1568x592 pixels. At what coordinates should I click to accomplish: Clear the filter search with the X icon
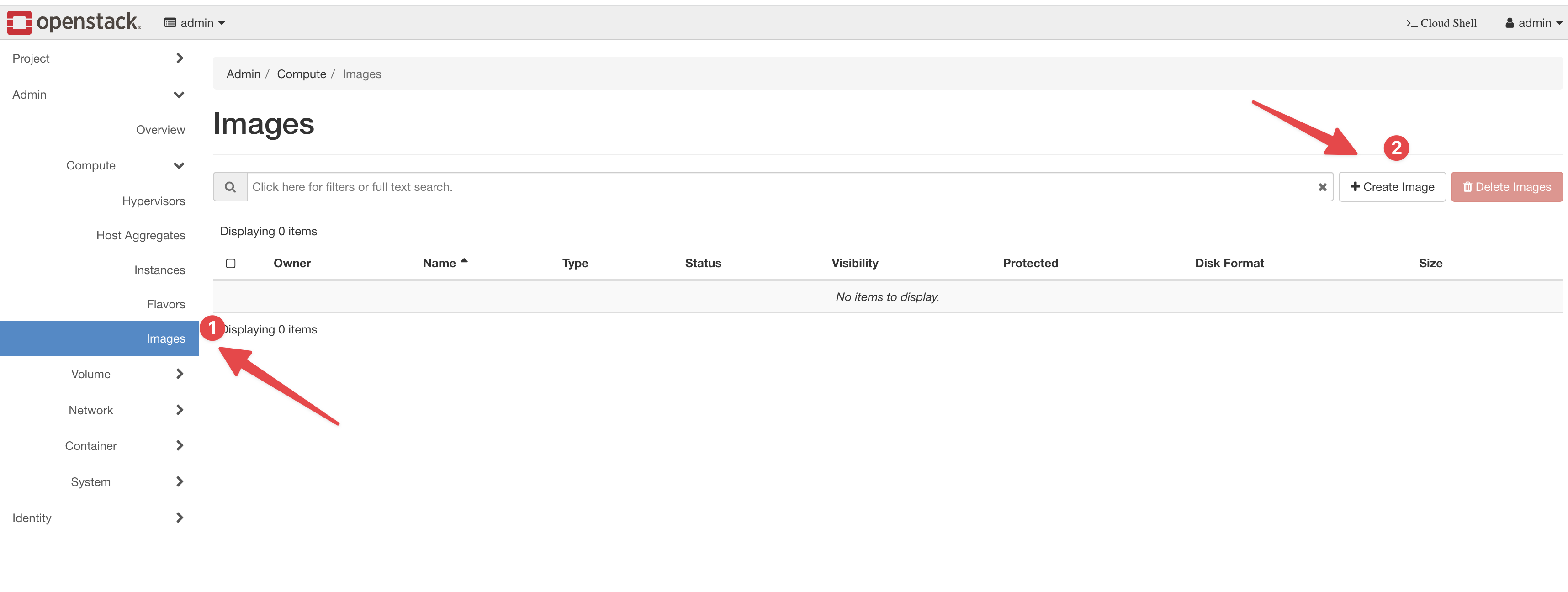click(x=1322, y=187)
